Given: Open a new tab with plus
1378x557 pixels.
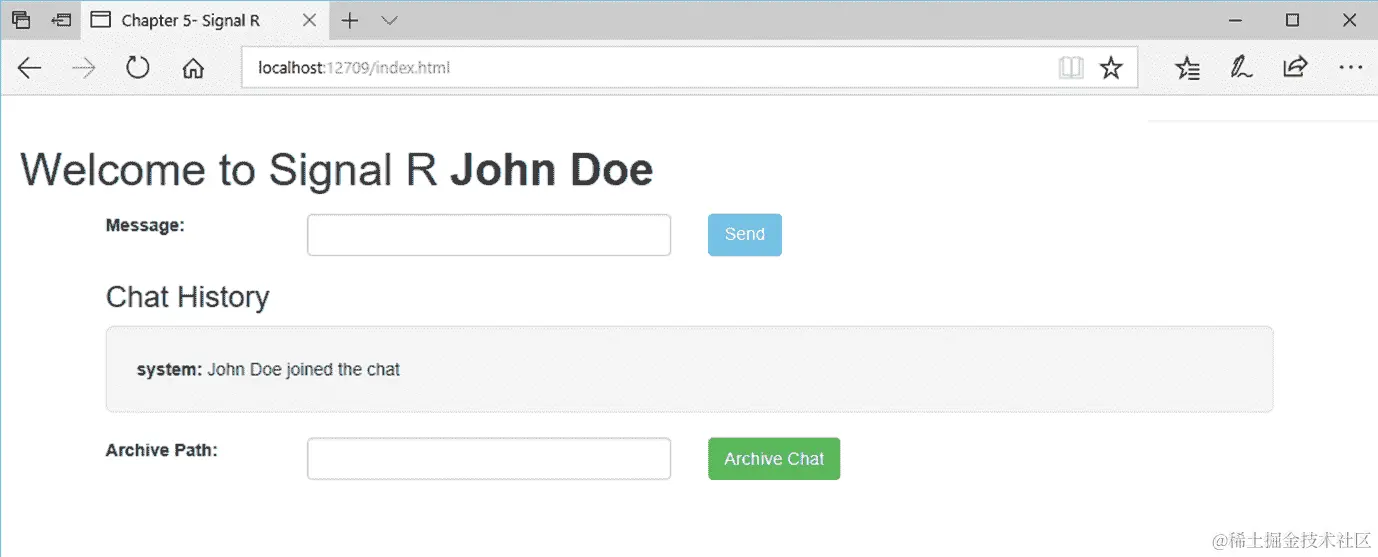Looking at the screenshot, I should 350,20.
